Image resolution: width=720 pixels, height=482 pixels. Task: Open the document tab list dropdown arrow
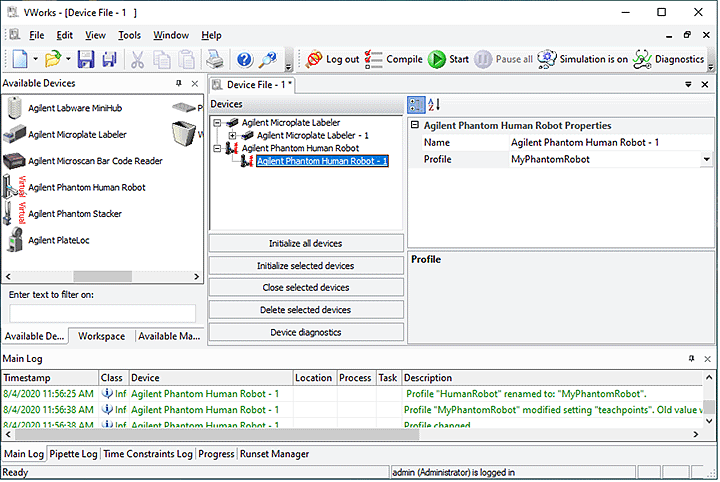pos(688,84)
